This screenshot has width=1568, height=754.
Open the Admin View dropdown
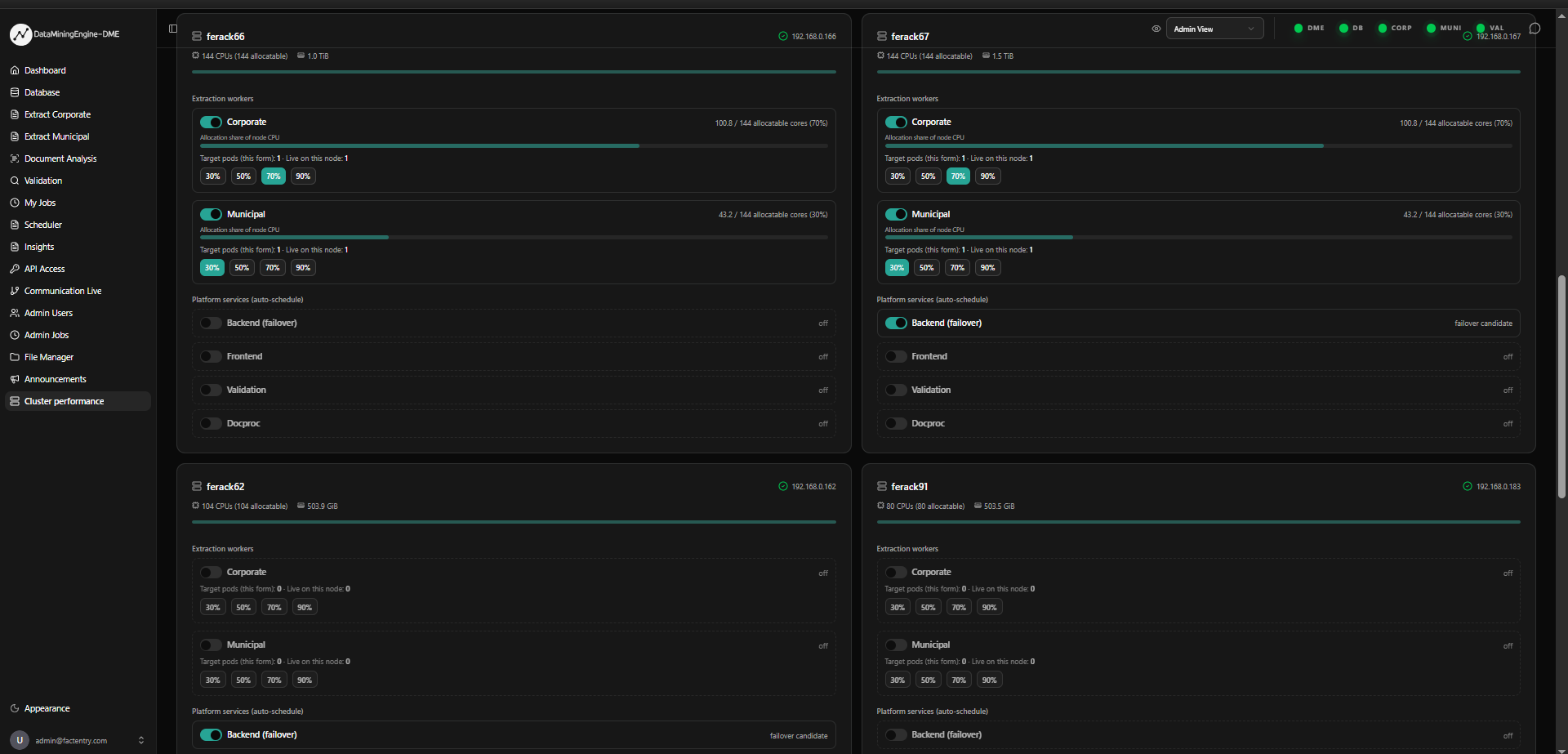coord(1214,29)
